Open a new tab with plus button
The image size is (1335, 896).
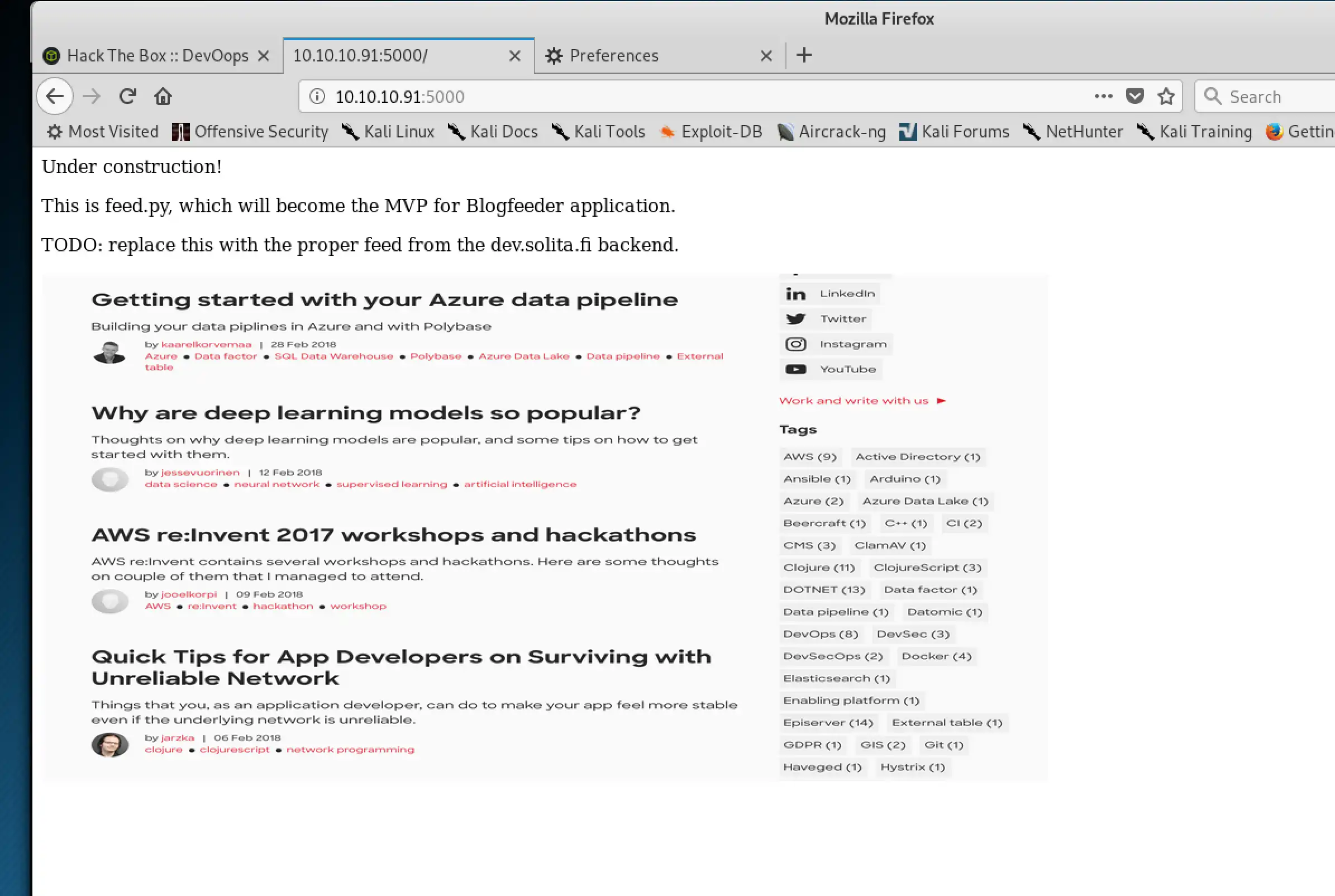point(804,55)
